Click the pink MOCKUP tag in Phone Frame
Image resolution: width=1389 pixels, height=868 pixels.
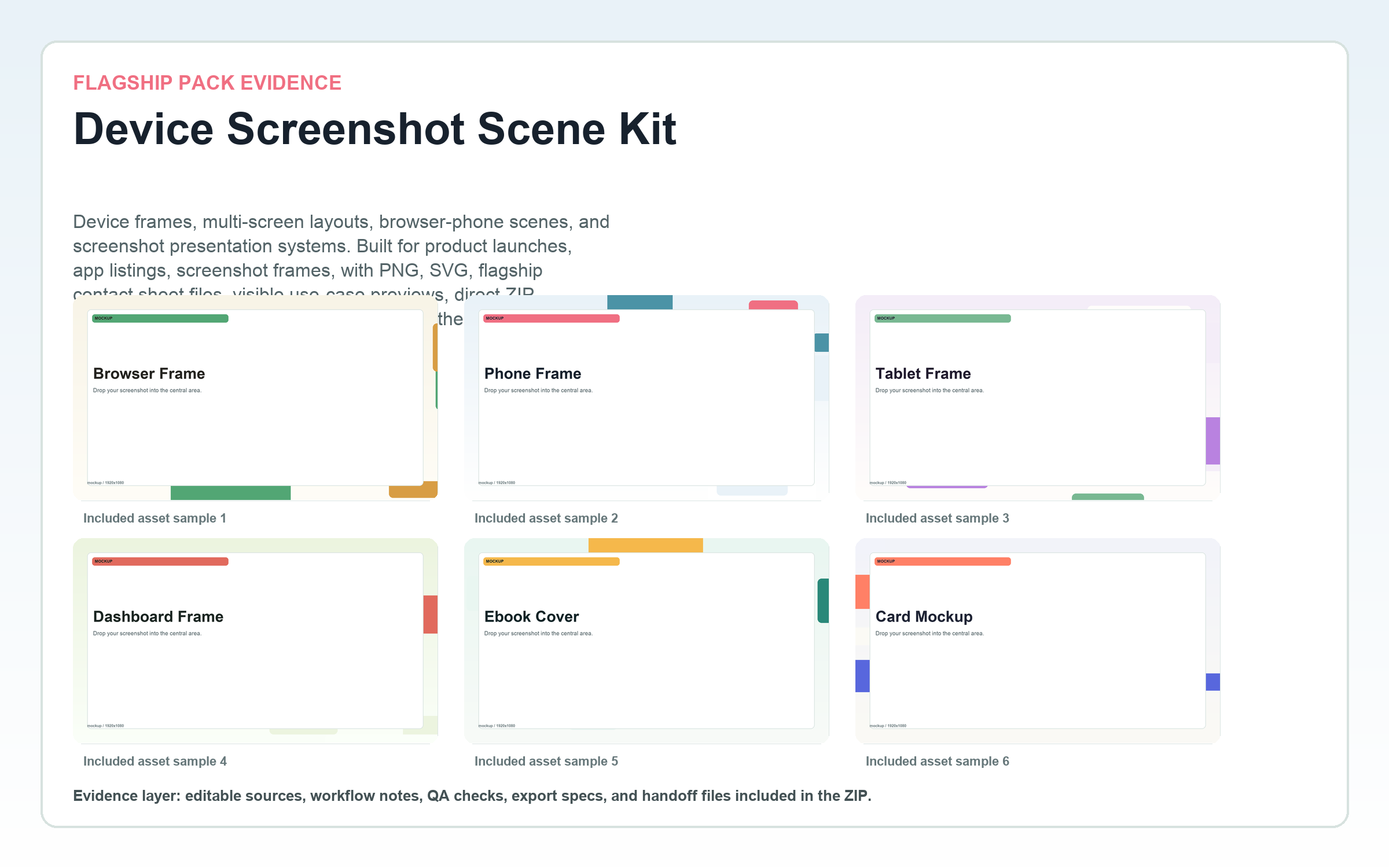(x=552, y=318)
